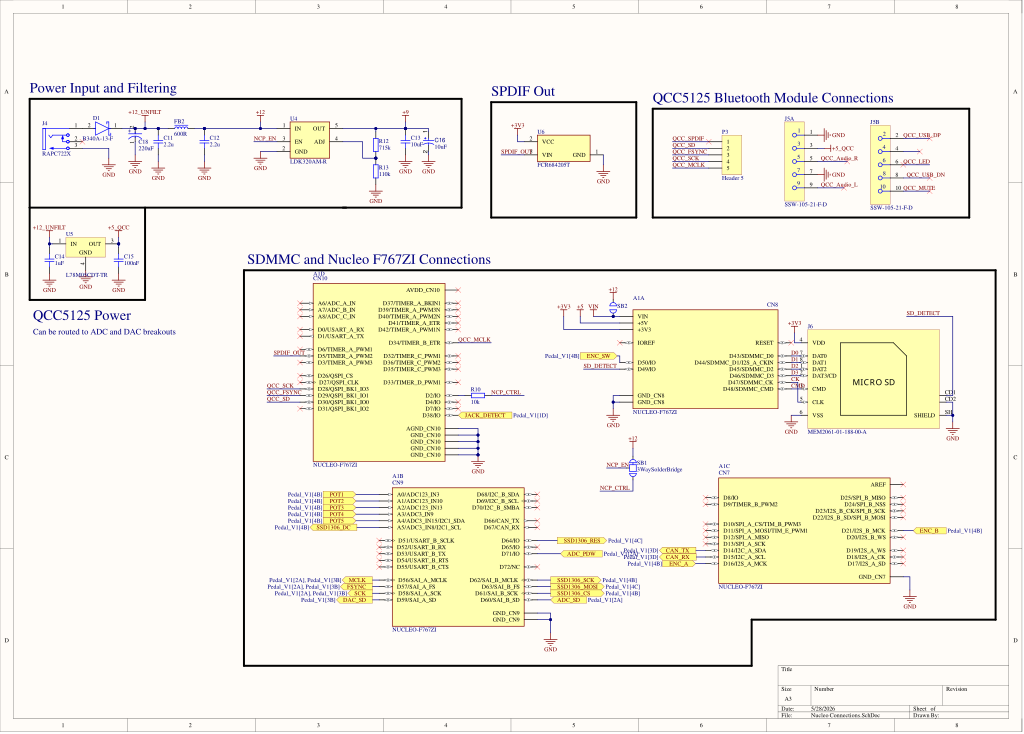The height and width of the screenshot is (734, 1024).
Task: Click the CAN_TX port
Action: 678,550
